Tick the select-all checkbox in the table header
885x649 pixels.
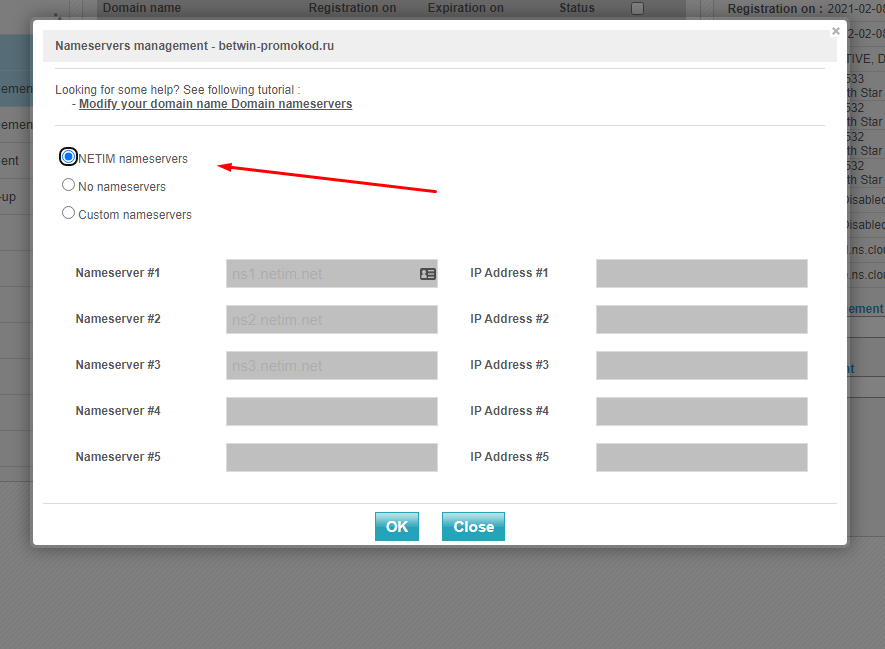point(638,8)
